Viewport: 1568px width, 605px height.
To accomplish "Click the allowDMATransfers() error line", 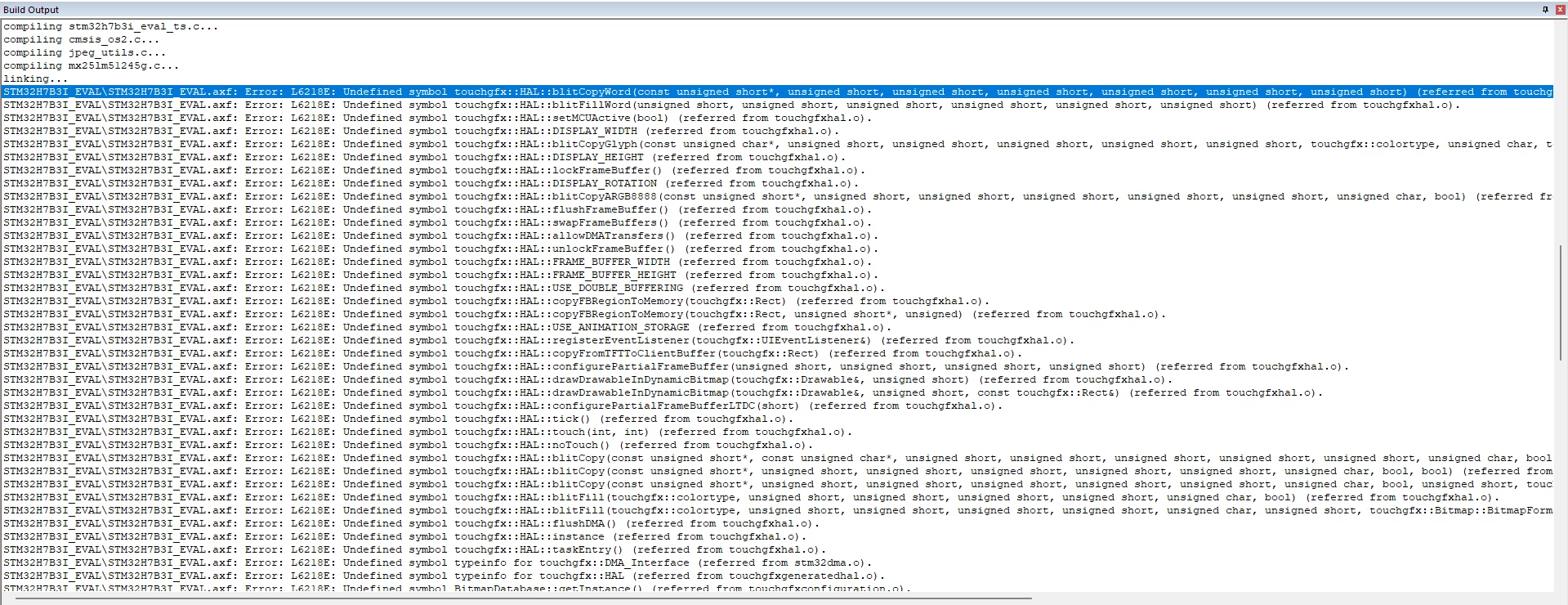I will coord(441,235).
